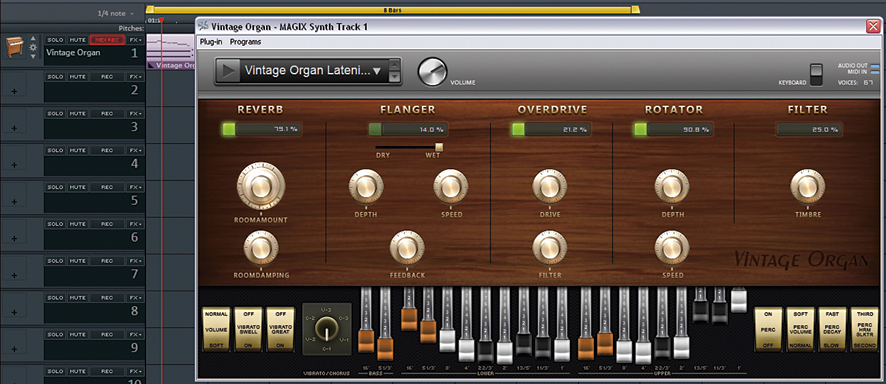Add an instrument to track 5 with plus icon
This screenshot has width=886, height=384.
click(14, 201)
